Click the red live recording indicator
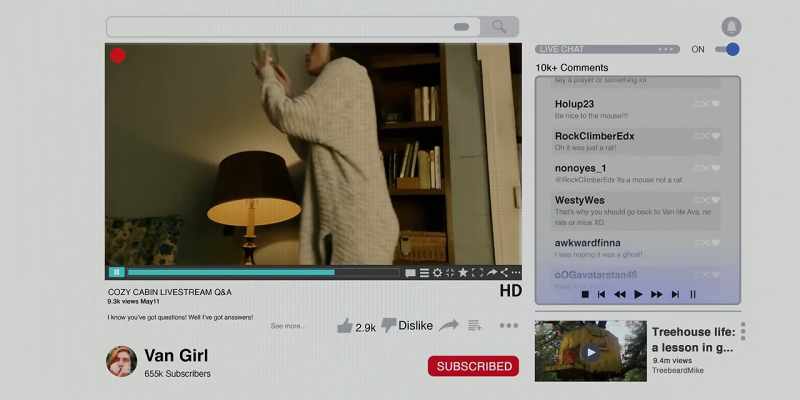Viewport: 800px width, 400px height. pos(117,56)
